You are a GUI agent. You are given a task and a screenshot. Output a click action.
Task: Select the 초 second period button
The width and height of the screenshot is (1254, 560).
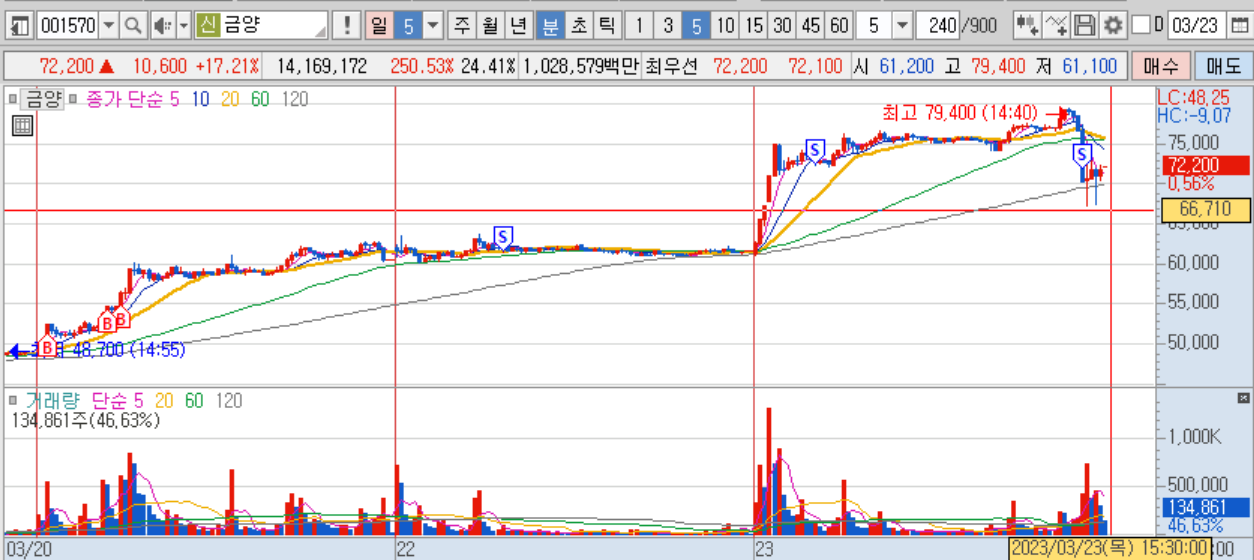578,25
